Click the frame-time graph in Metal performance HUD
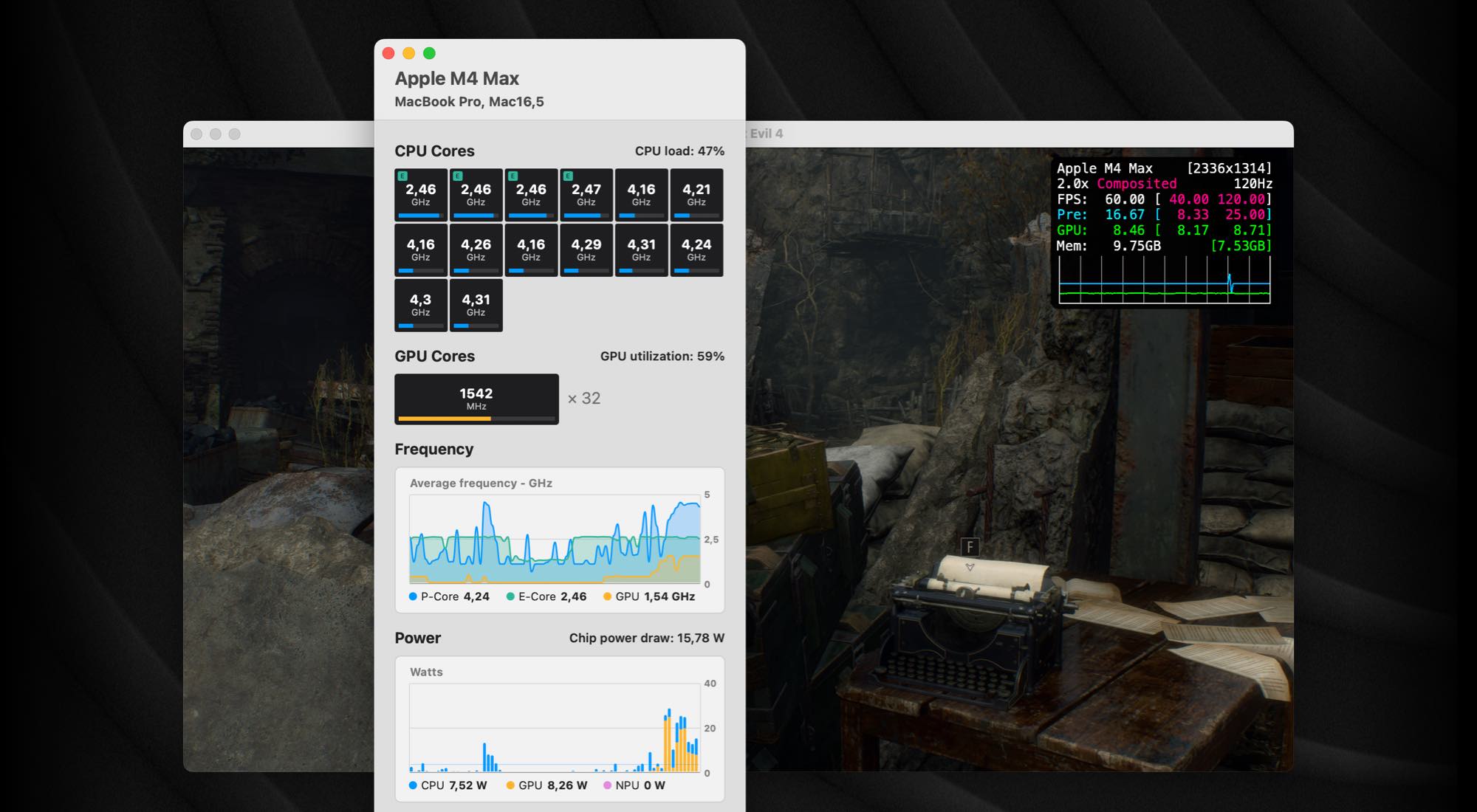 1165,280
